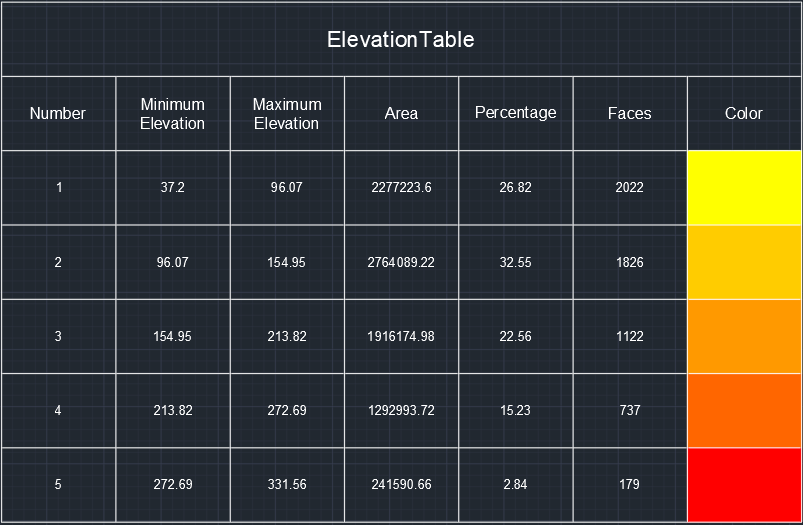
Task: Click the faces count 179
Action: point(629,485)
